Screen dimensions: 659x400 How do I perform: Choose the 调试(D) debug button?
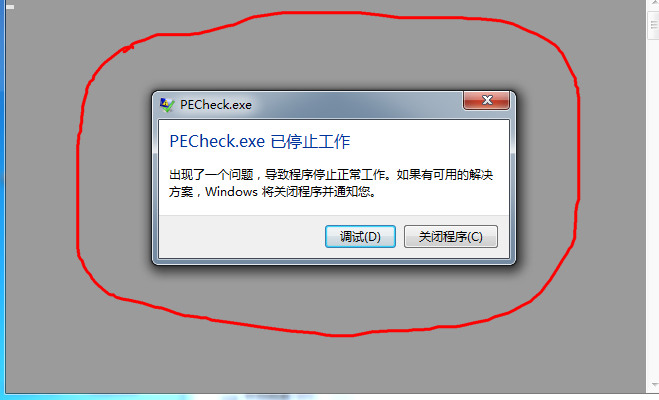coord(360,237)
